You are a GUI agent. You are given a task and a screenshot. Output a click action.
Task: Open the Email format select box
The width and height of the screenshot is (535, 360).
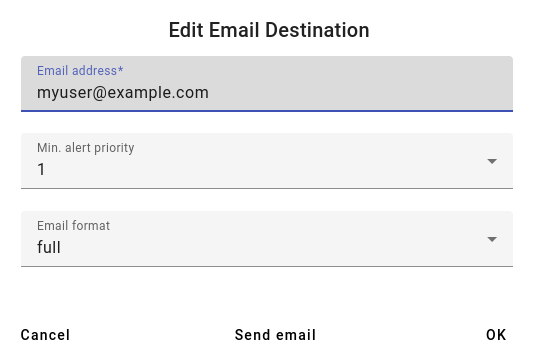coord(267,239)
